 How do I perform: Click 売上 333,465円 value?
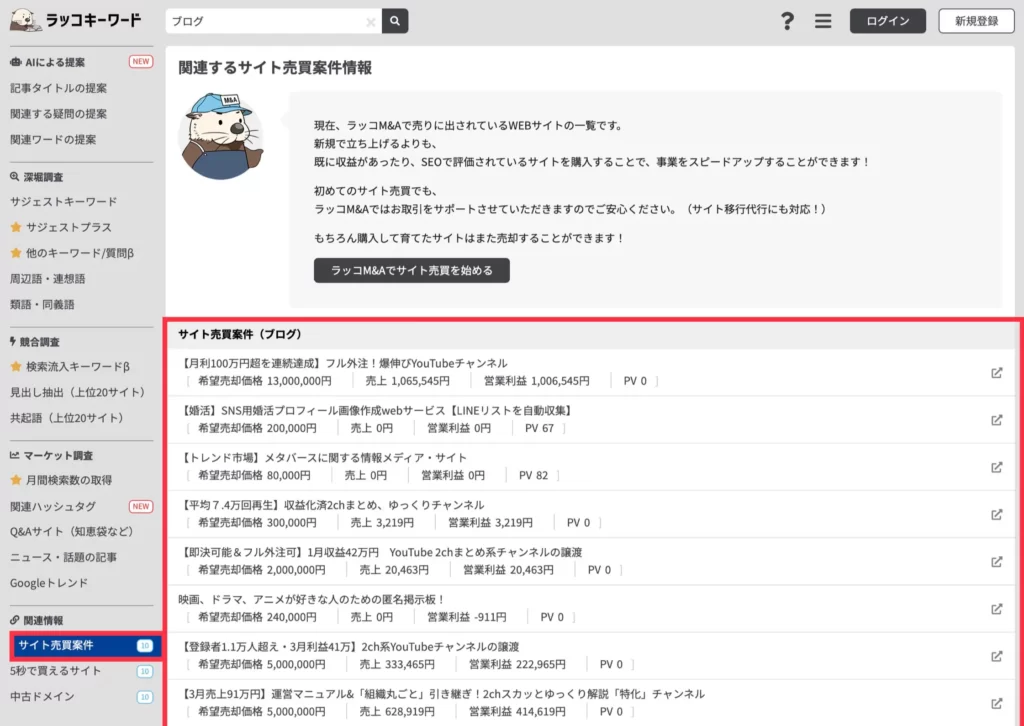397,664
